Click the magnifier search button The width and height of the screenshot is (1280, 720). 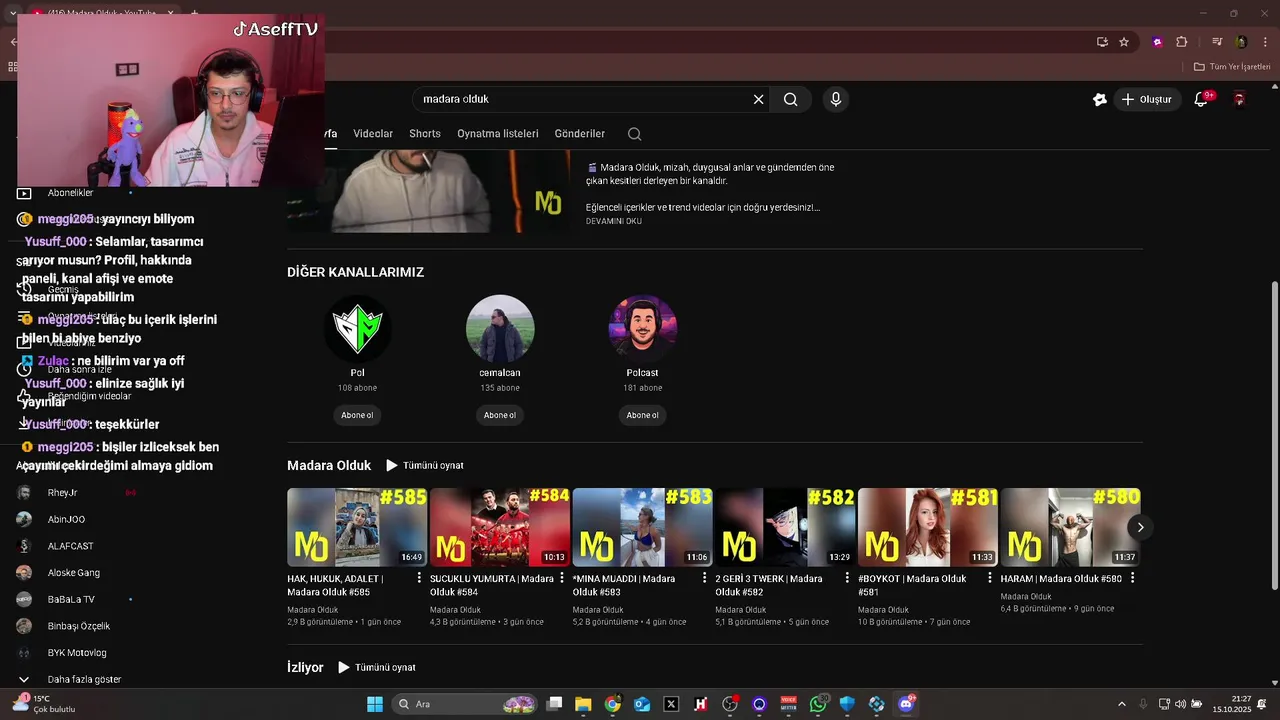point(790,99)
